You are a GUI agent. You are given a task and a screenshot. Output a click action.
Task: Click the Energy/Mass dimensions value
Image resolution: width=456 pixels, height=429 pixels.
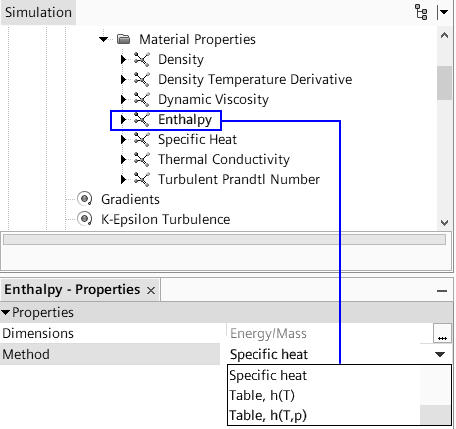(x=268, y=333)
